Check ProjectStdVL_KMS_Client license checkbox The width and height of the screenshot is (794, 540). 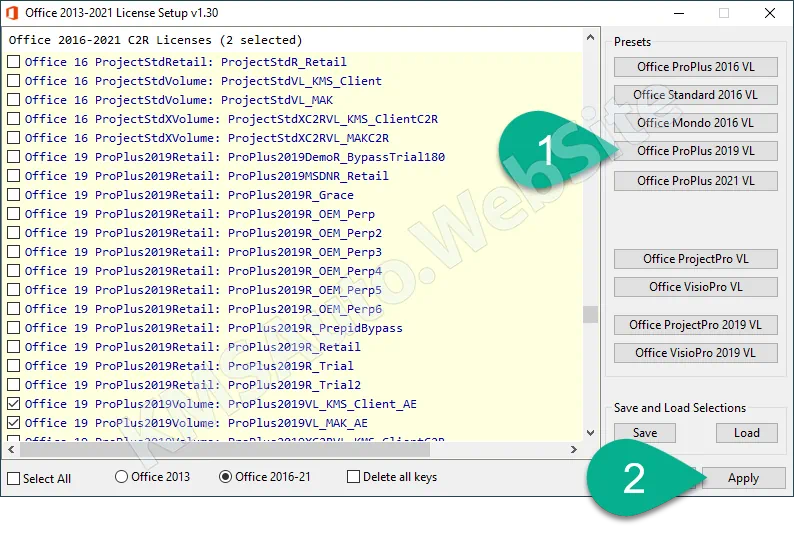pyautogui.click(x=14, y=81)
